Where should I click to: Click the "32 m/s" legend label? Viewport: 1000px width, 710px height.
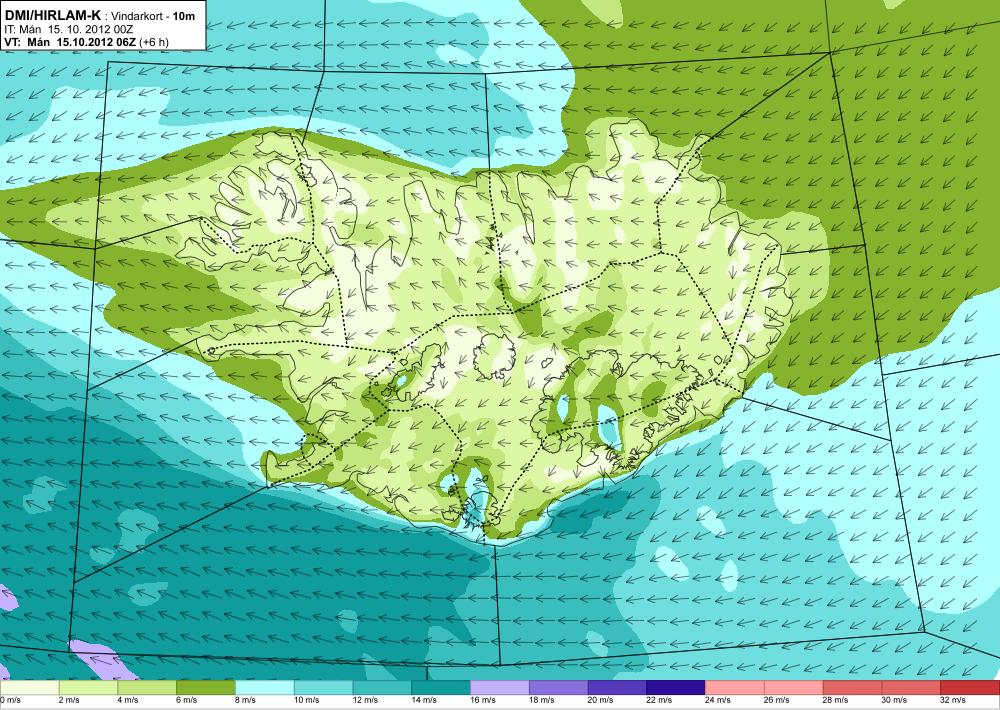coord(953,700)
